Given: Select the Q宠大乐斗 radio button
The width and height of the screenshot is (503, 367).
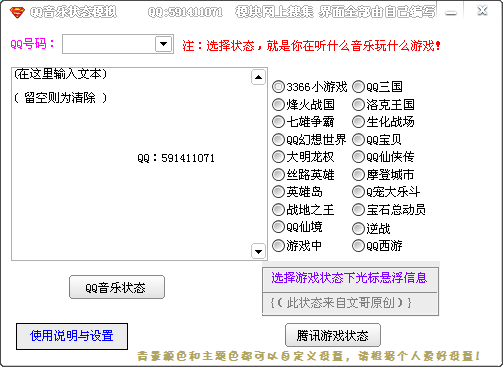Looking at the screenshot, I should (x=358, y=192).
